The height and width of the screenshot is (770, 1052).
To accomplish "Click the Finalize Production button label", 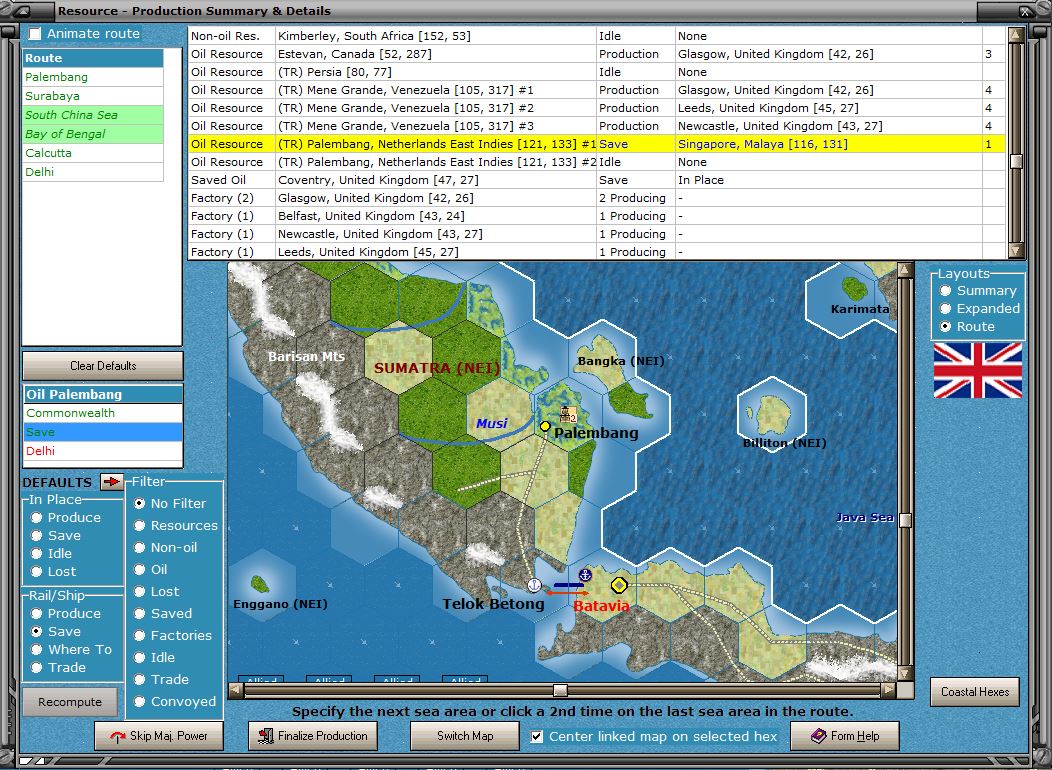I will point(323,736).
